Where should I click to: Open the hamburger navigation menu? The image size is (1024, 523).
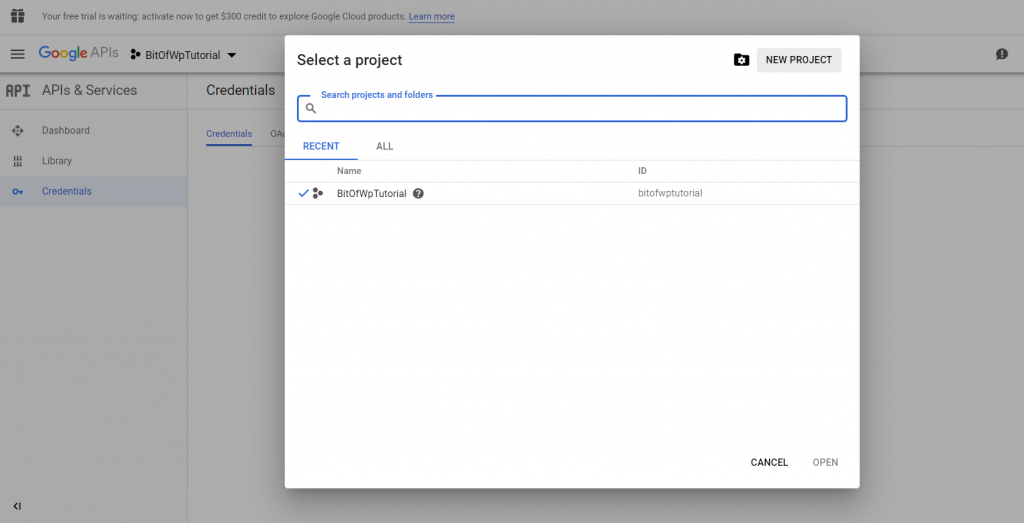[x=18, y=54]
